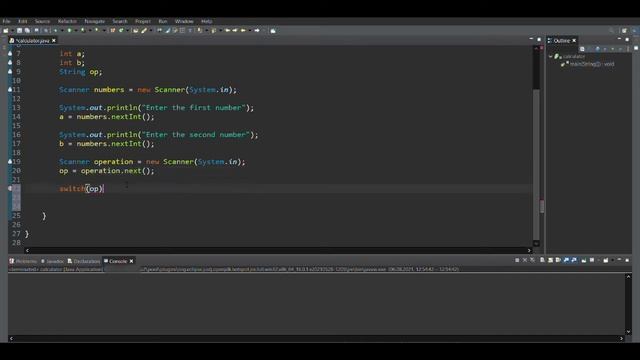
Task: Select the calculator.java editor tab
Action: pyautogui.click(x=32, y=41)
